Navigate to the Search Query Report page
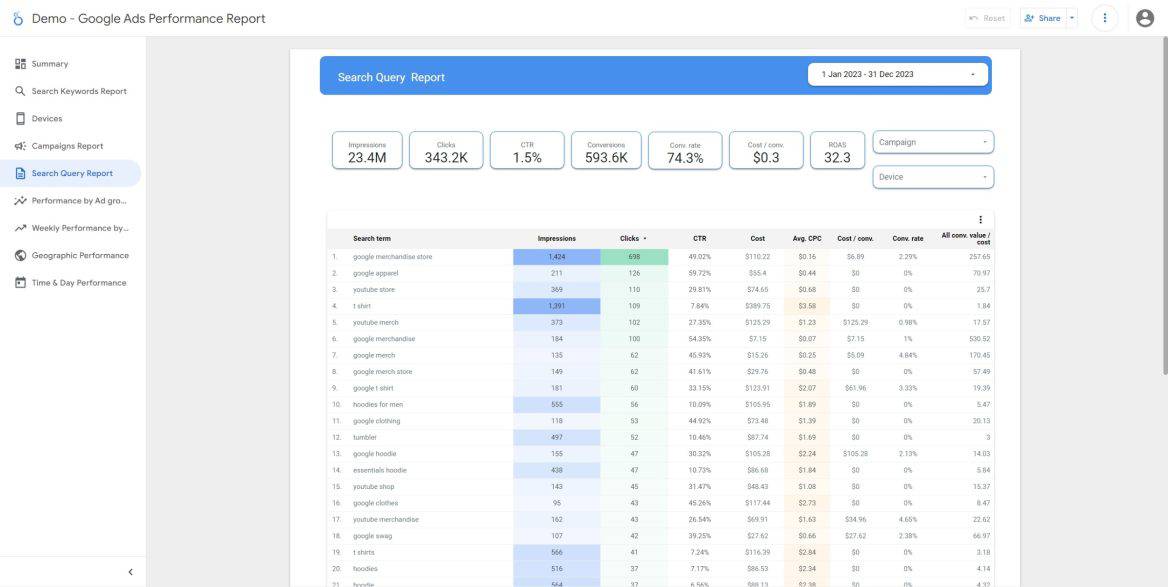The width and height of the screenshot is (1168, 587). click(75, 172)
